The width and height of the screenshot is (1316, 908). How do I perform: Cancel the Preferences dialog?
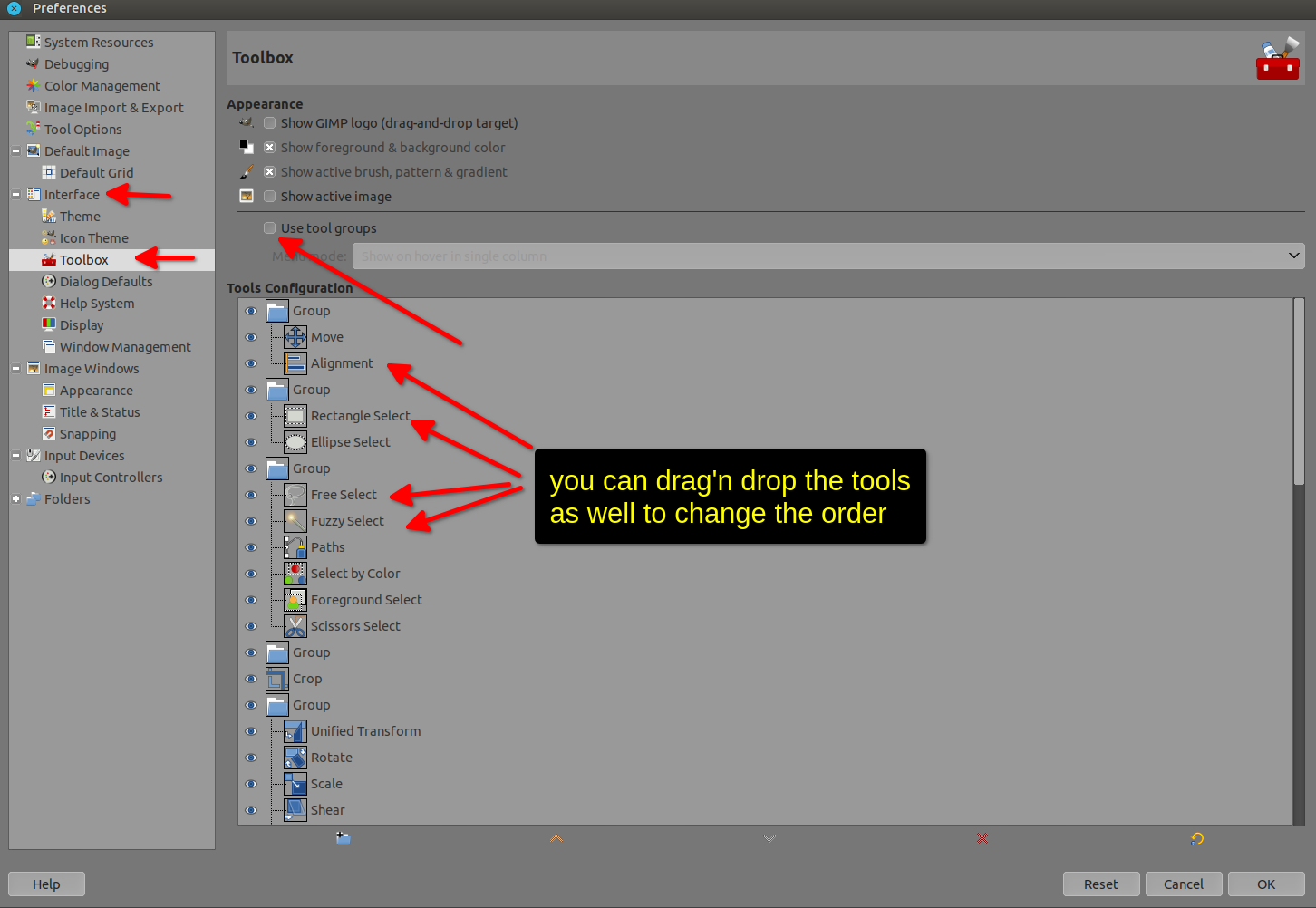point(1184,884)
